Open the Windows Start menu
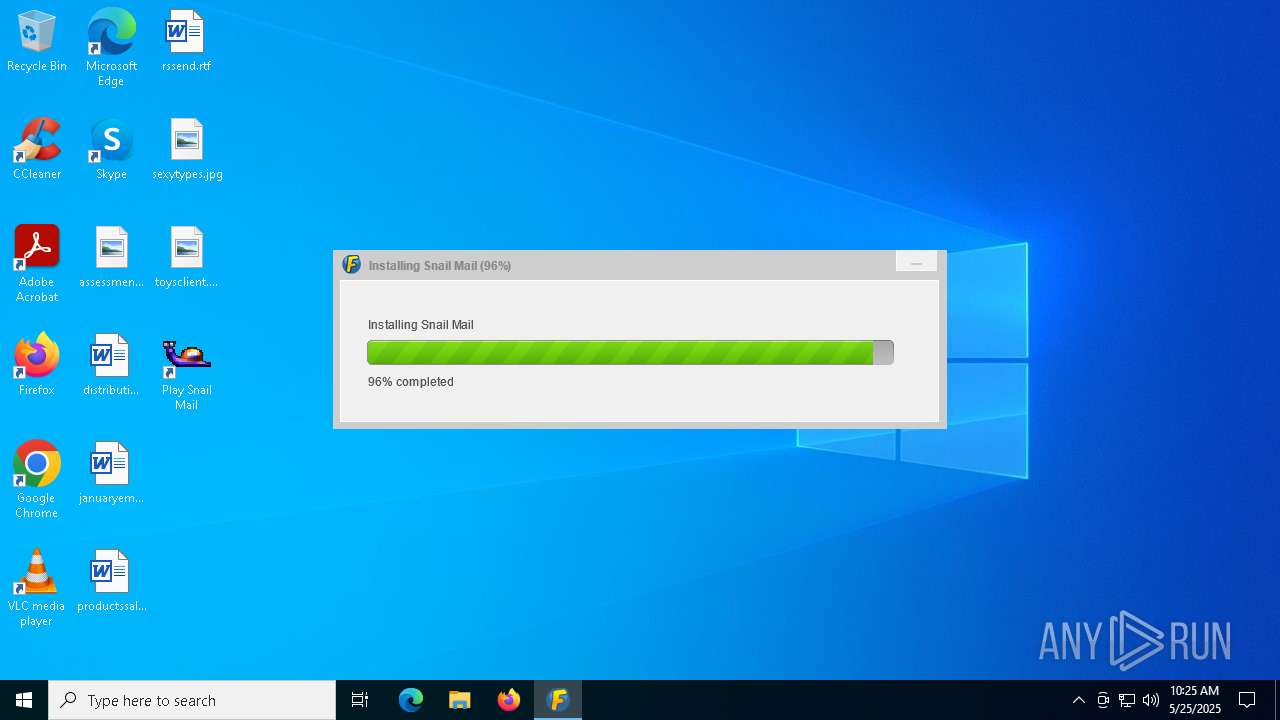This screenshot has width=1280, height=720. tap(24, 700)
